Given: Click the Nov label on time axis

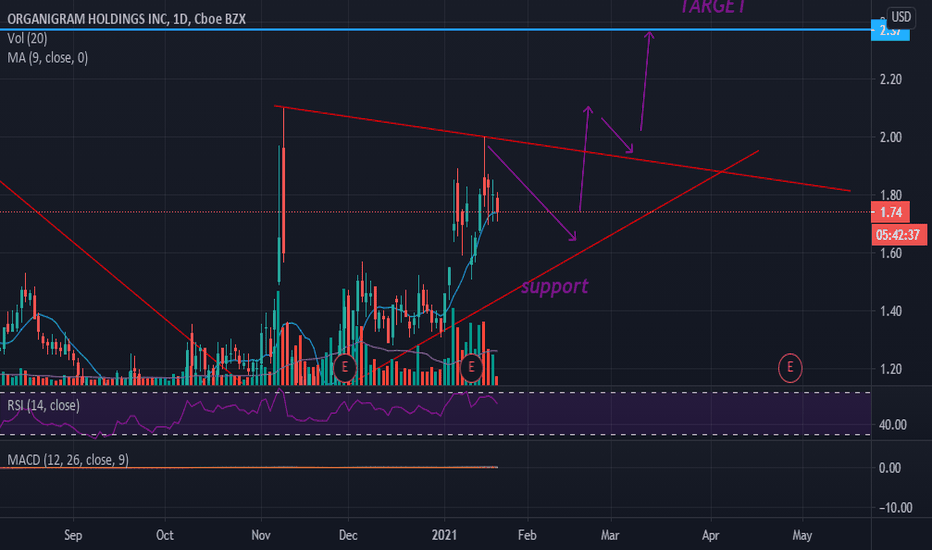Looking at the screenshot, I should [x=261, y=535].
